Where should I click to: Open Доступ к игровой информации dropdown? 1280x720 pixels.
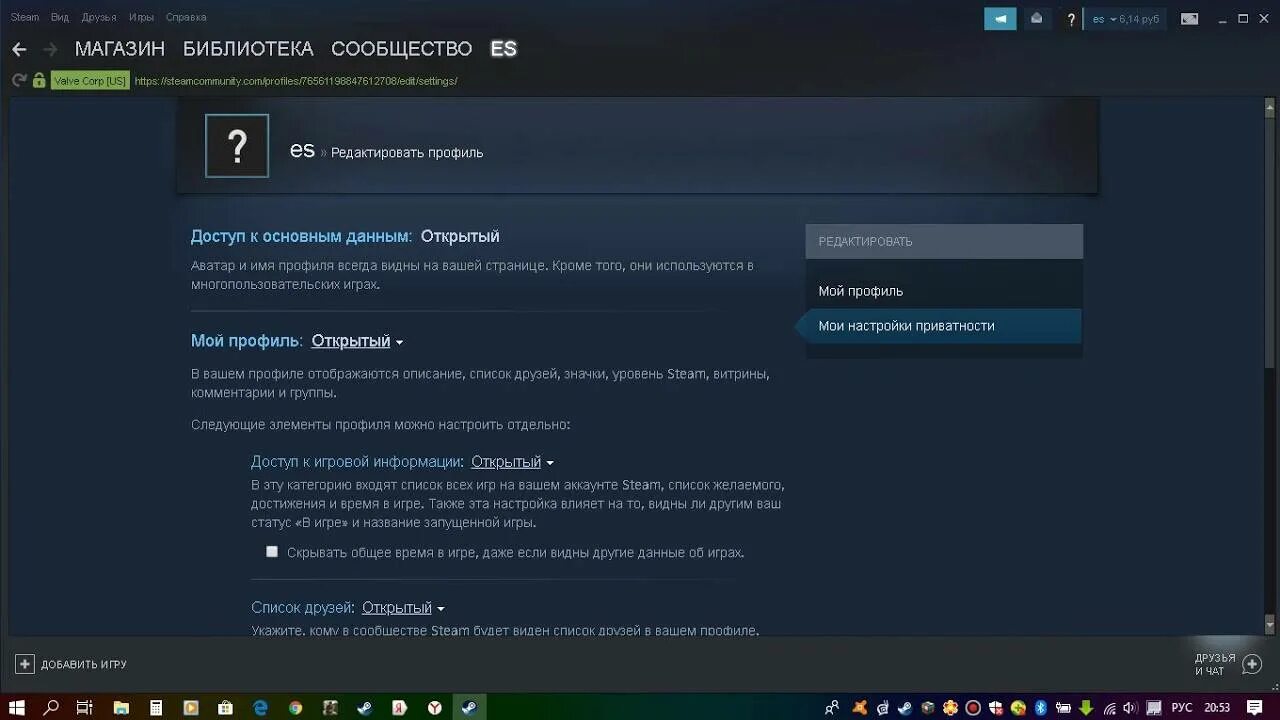512,462
